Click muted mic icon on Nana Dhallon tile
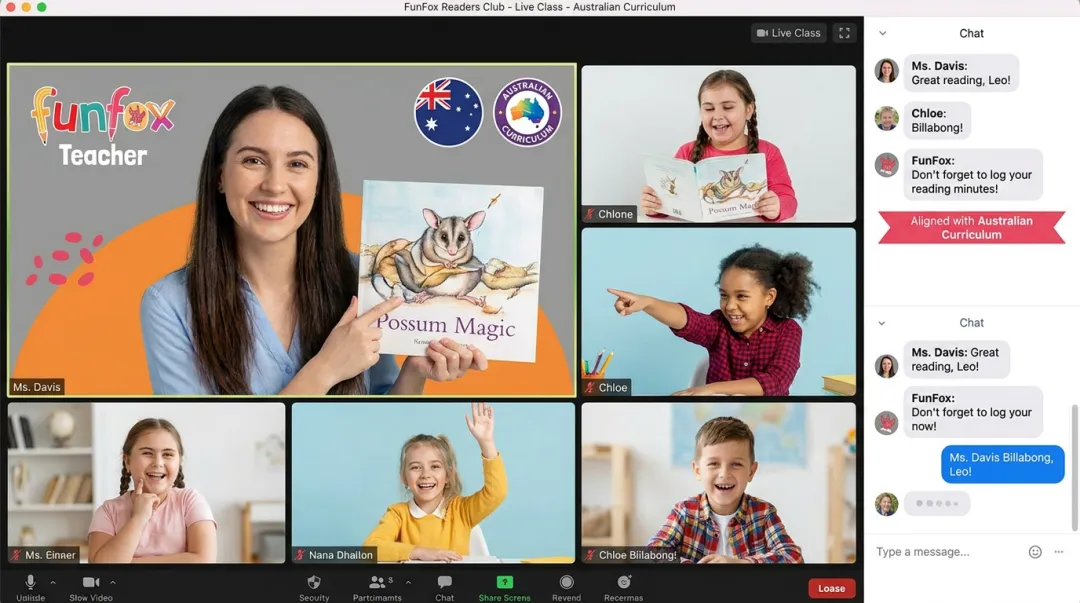 (x=300, y=555)
